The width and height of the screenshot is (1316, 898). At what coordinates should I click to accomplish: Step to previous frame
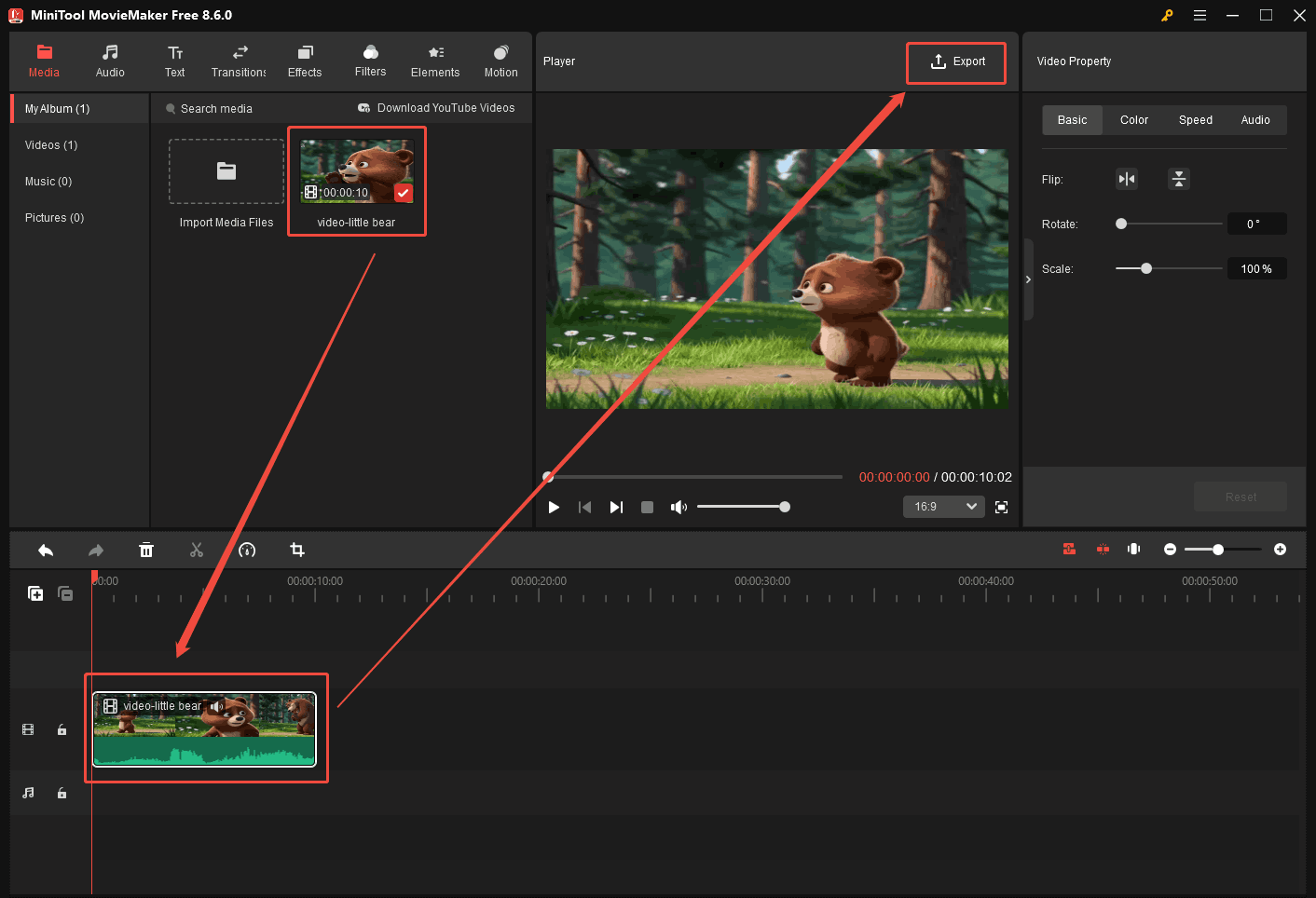pyautogui.click(x=585, y=507)
